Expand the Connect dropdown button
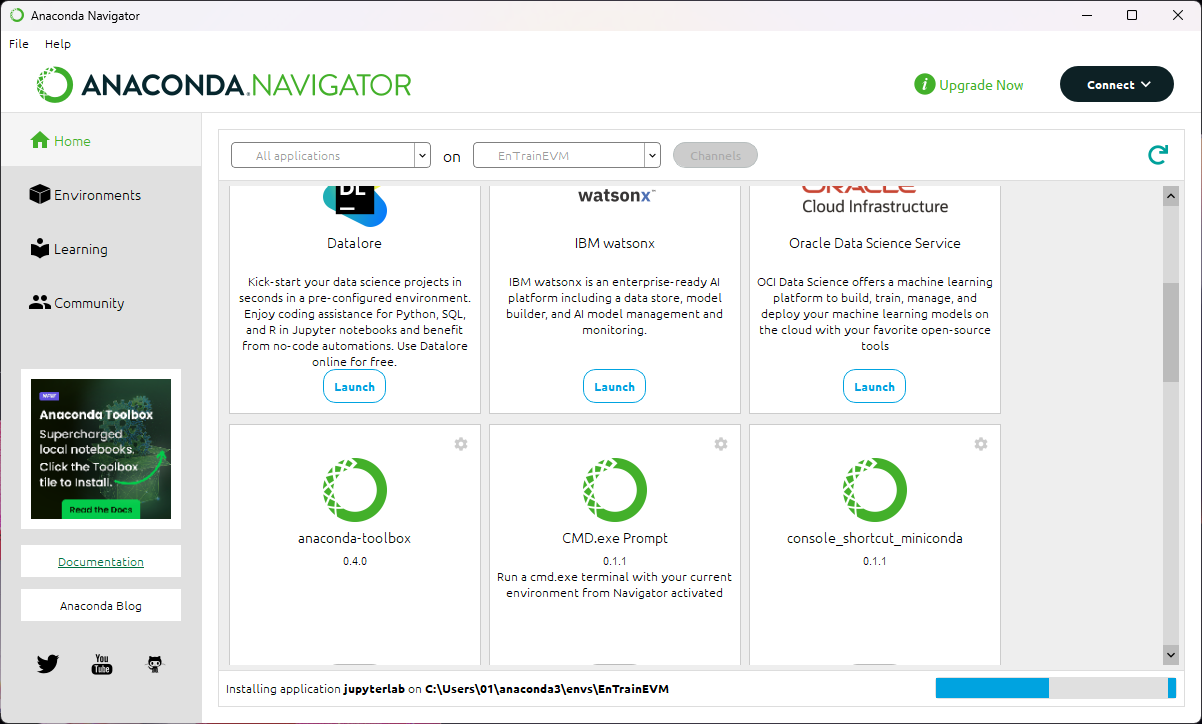The image size is (1202, 724). coord(1116,85)
